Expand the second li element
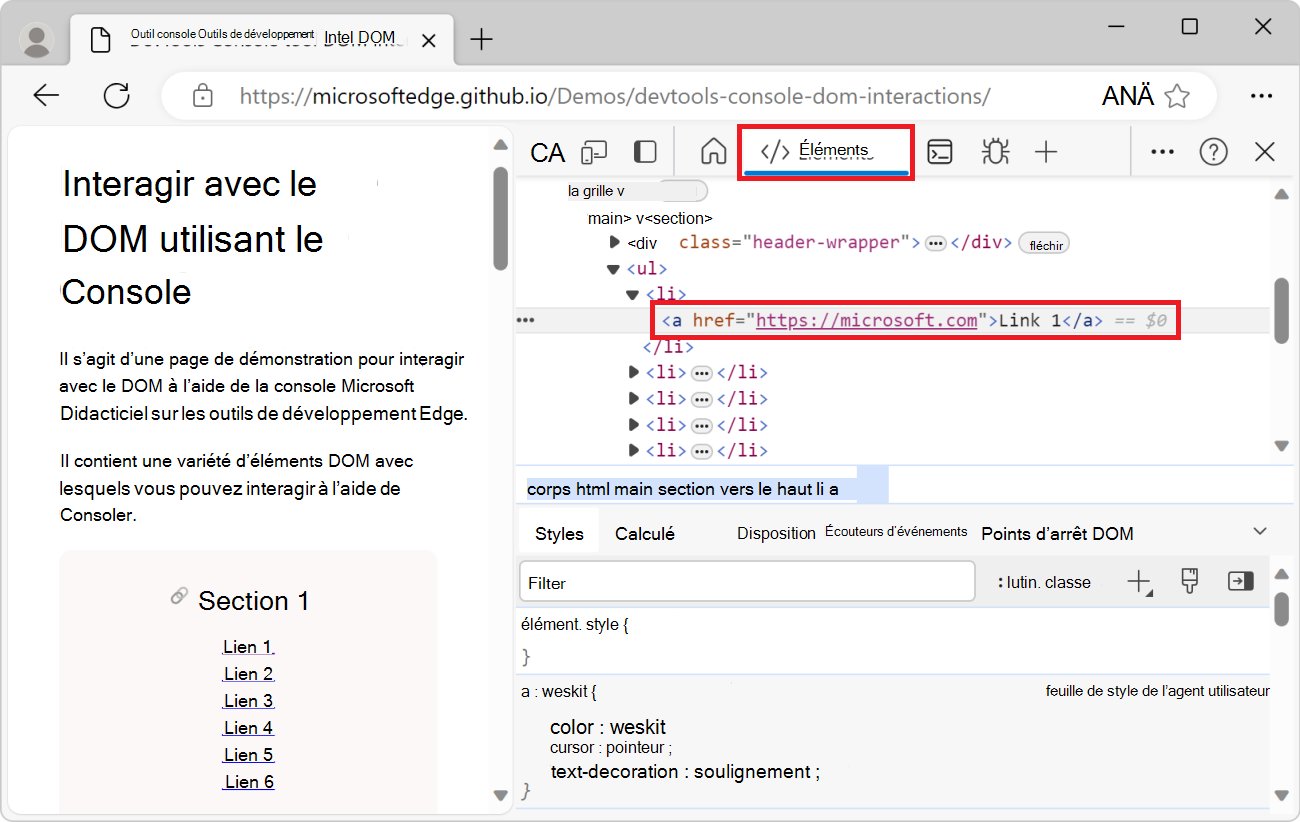Viewport: 1300px width, 822px height. click(x=634, y=371)
